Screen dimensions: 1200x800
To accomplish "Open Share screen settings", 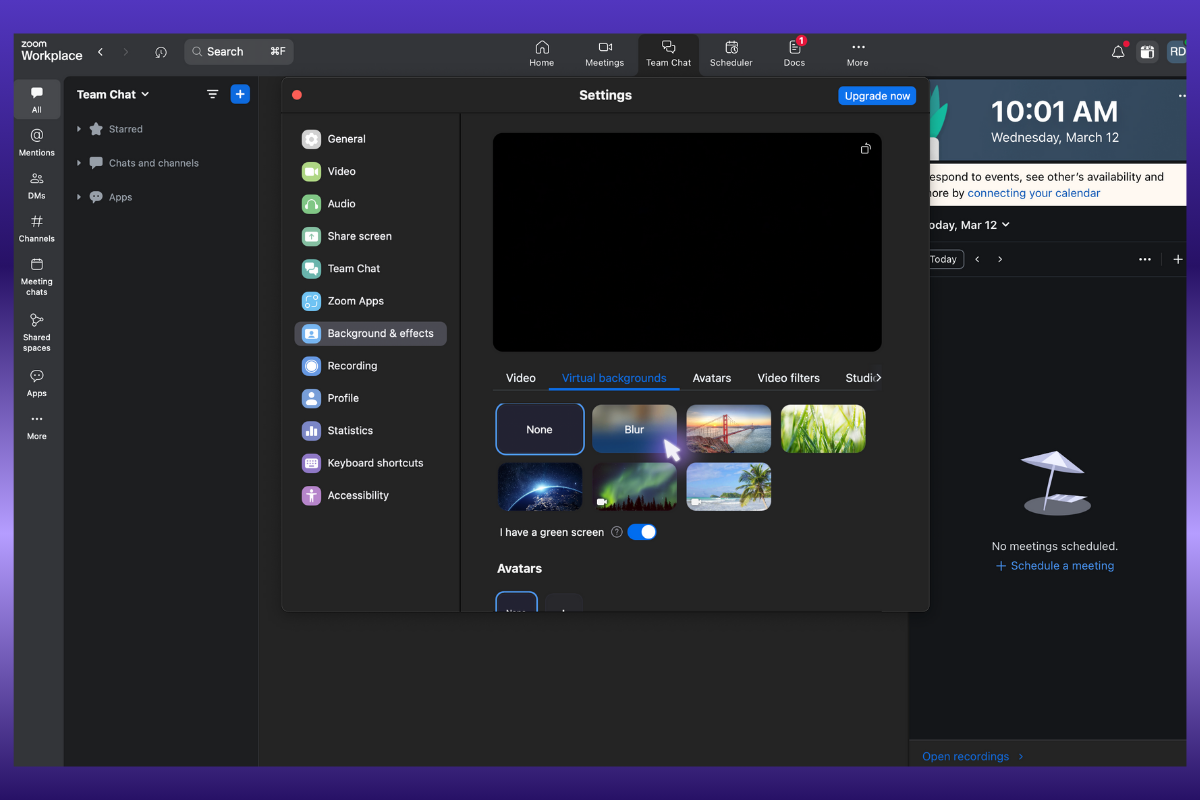I will [x=370, y=236].
